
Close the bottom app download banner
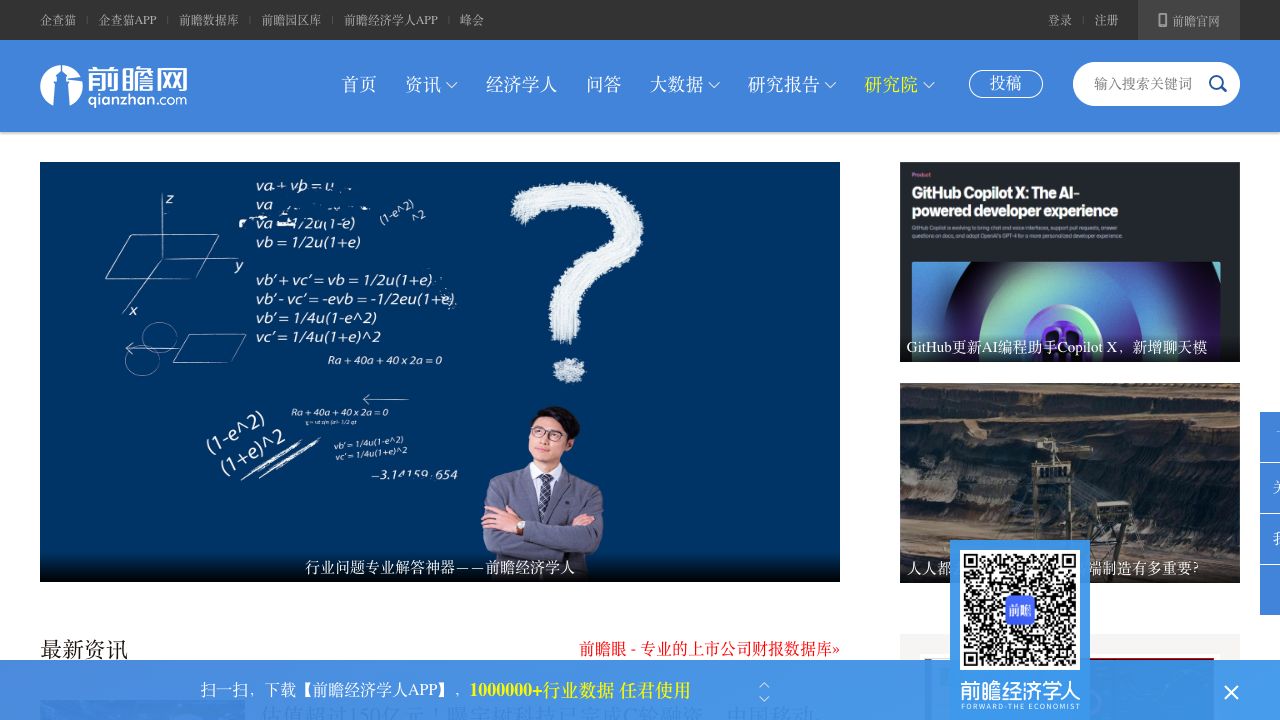coord(1231,692)
